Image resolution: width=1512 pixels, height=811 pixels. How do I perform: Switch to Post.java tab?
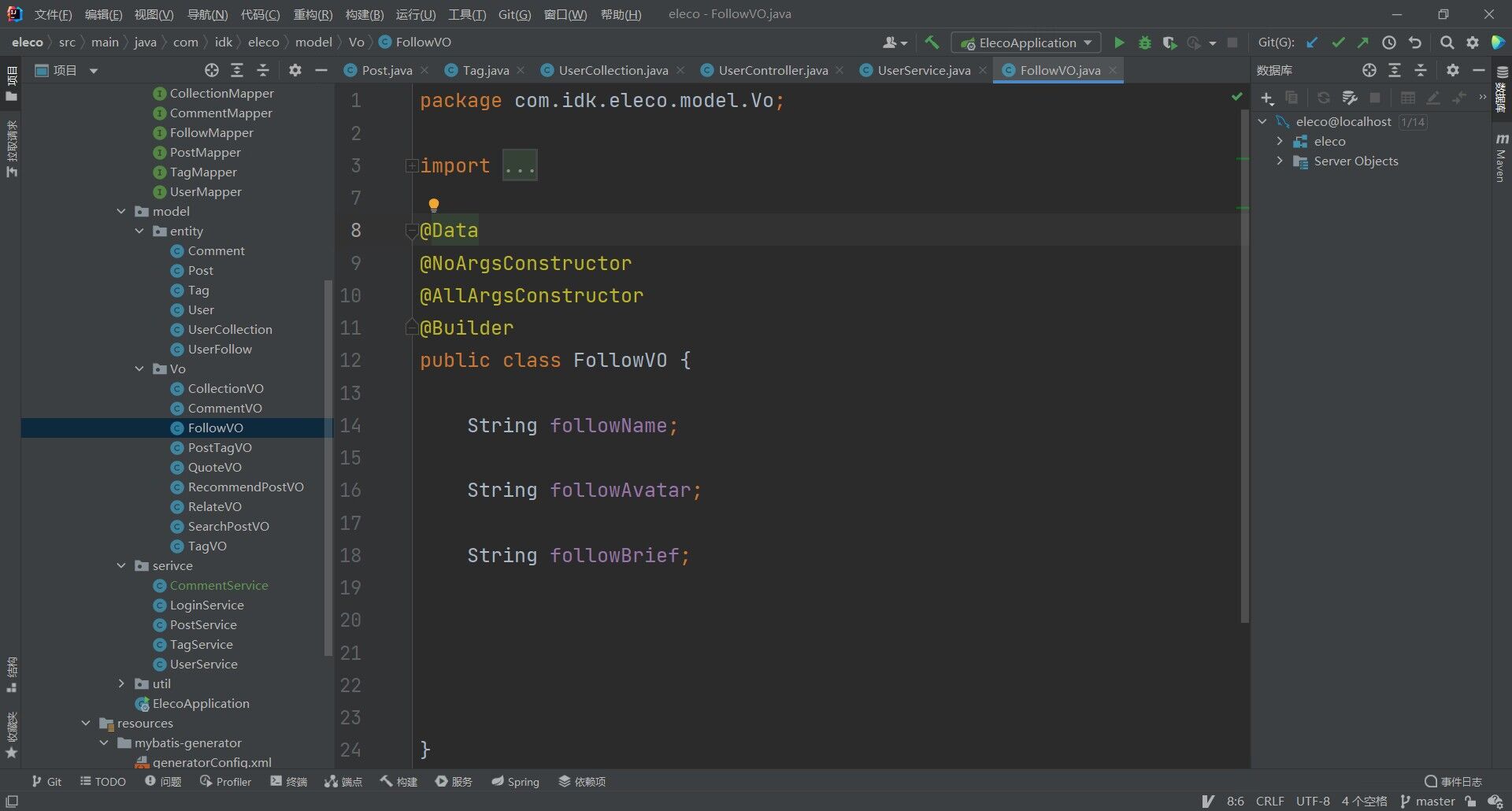(379, 70)
